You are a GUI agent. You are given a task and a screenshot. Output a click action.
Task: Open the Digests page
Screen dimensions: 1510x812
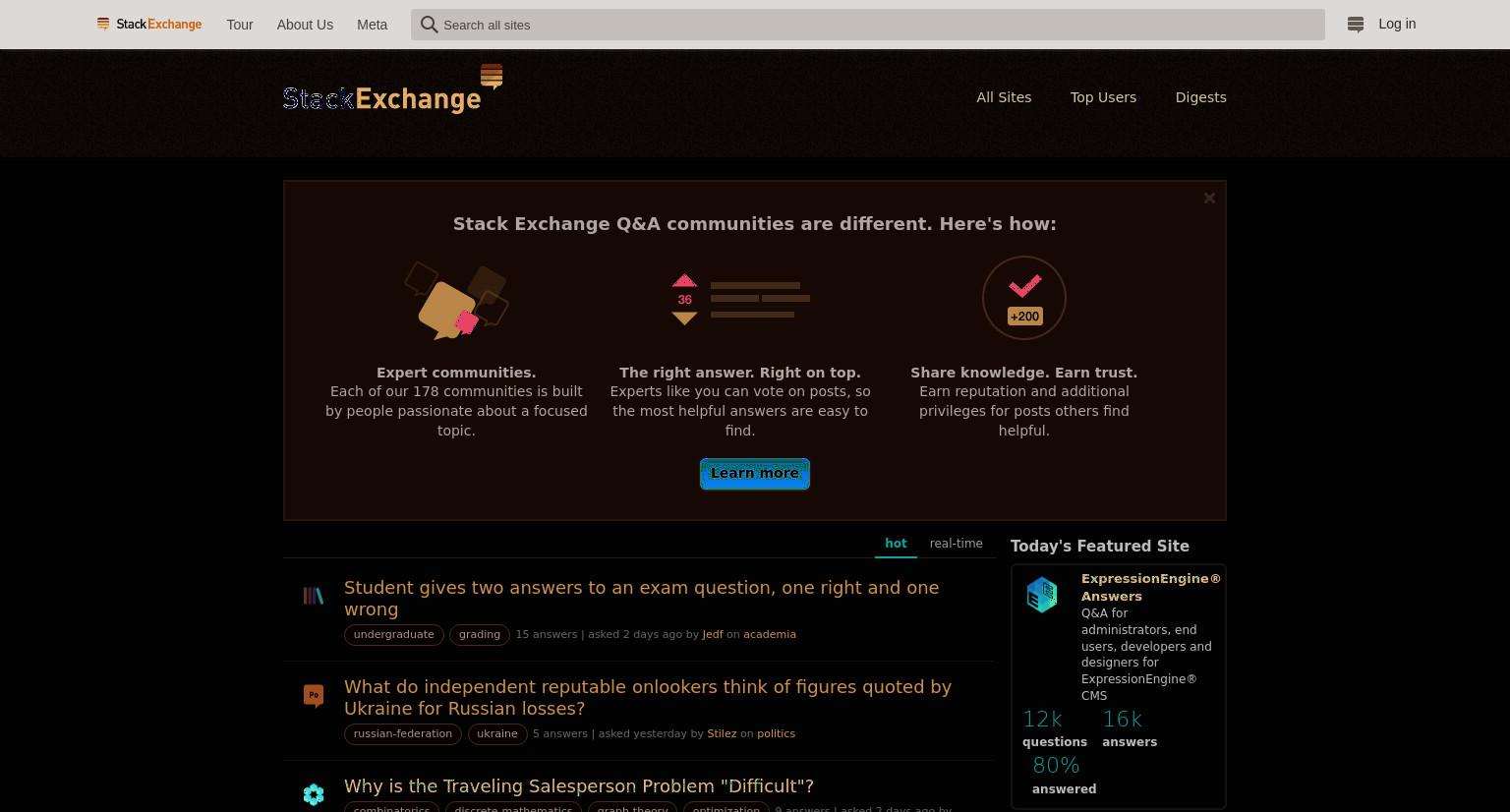click(1200, 97)
